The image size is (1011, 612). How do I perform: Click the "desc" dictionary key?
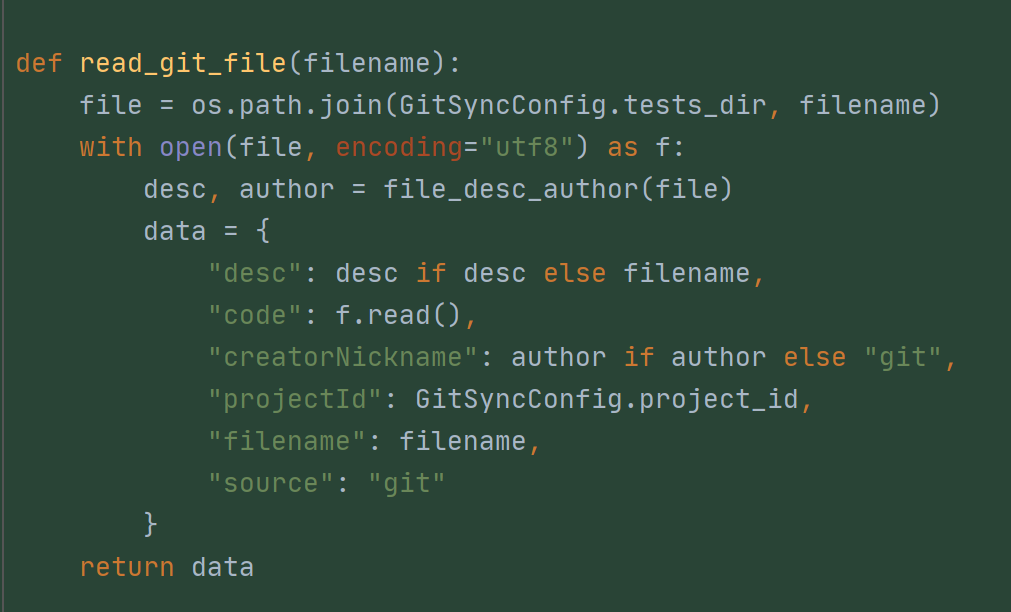255,273
